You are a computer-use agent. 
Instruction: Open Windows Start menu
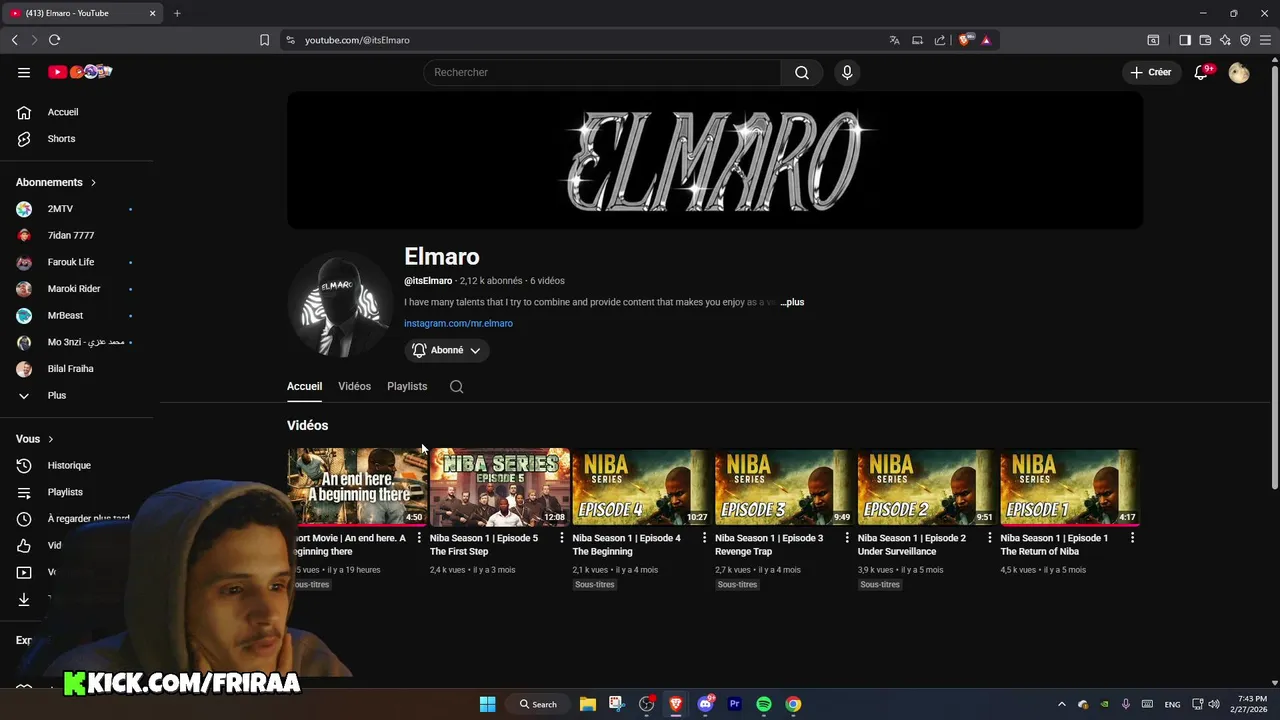(488, 704)
